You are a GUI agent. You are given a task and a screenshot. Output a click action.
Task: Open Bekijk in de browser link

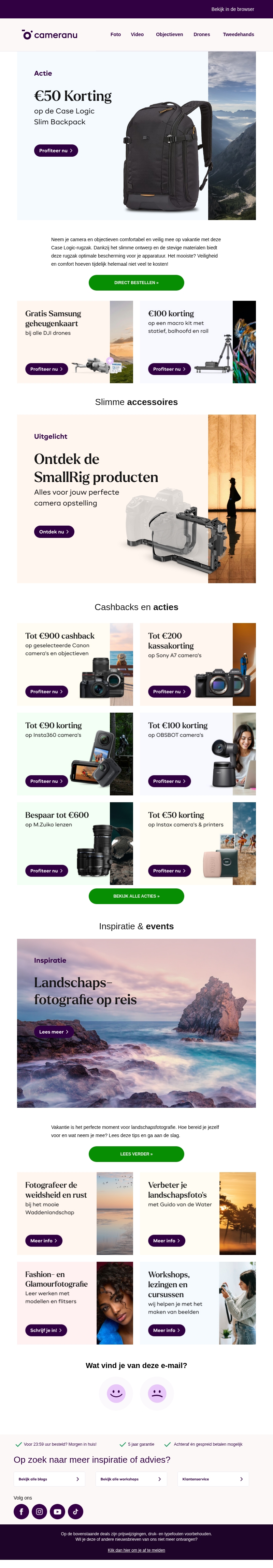click(233, 9)
